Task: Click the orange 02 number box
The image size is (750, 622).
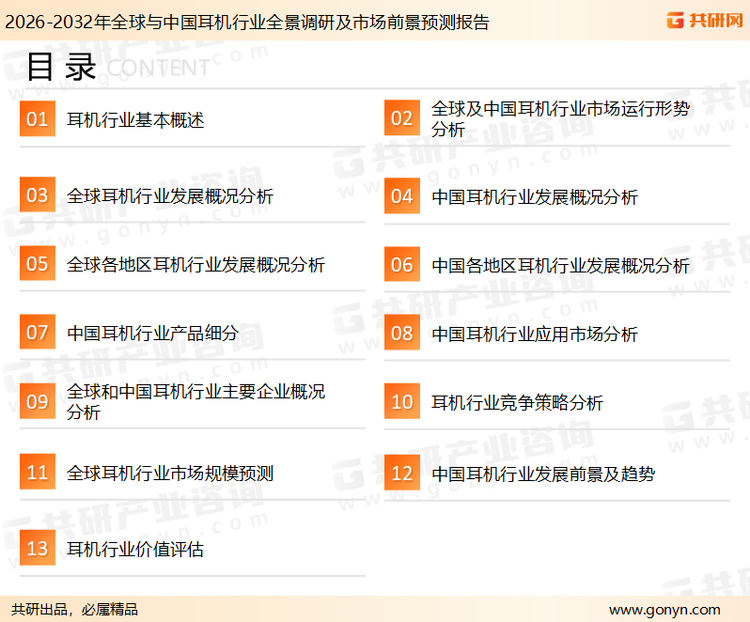Action: click(402, 118)
